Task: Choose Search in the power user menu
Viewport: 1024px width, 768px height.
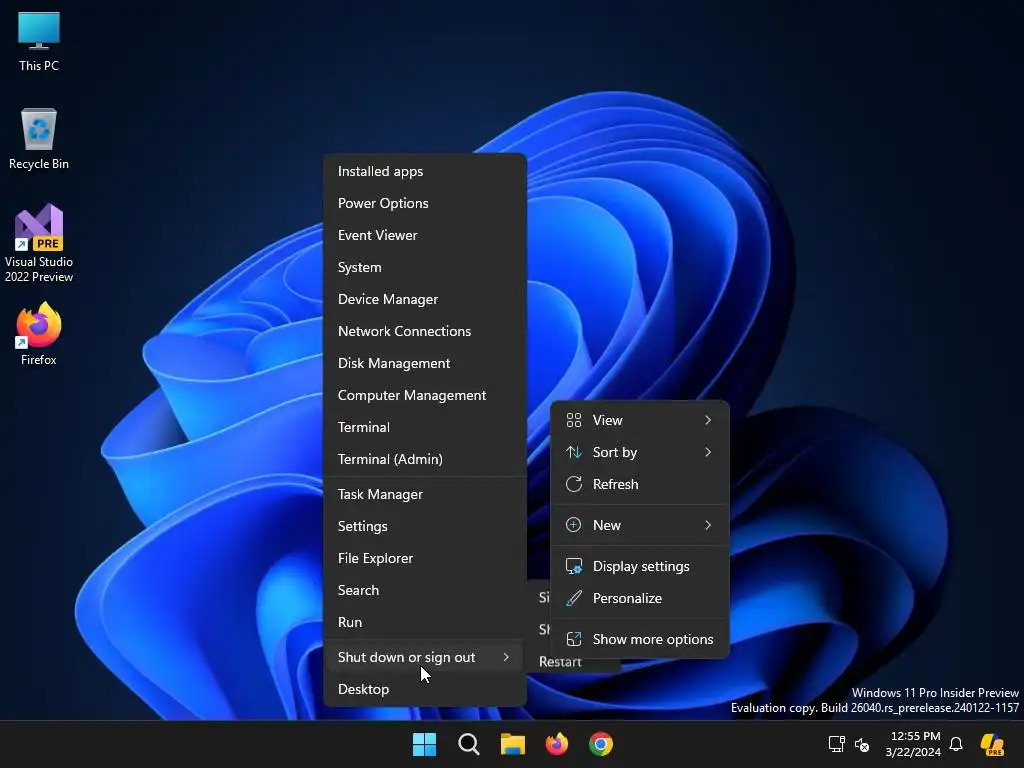Action: pos(425,590)
